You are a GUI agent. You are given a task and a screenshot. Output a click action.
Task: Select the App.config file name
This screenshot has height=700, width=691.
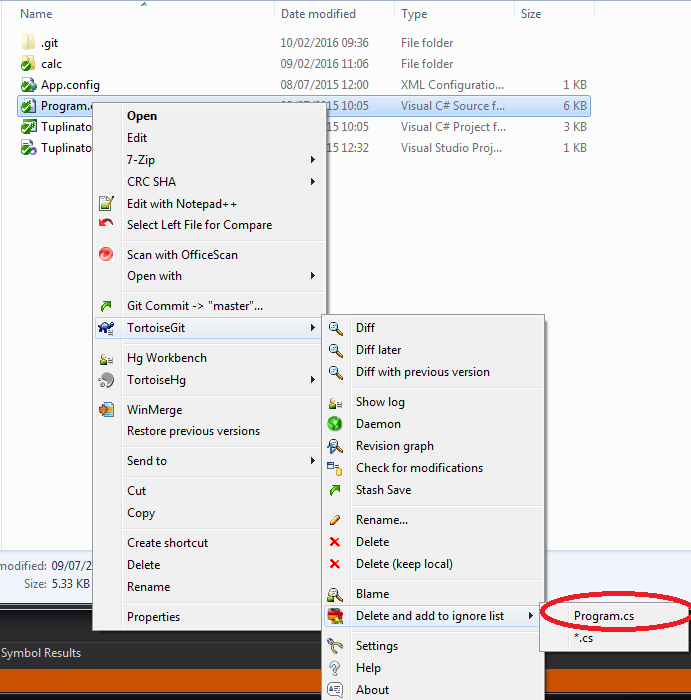click(x=70, y=85)
